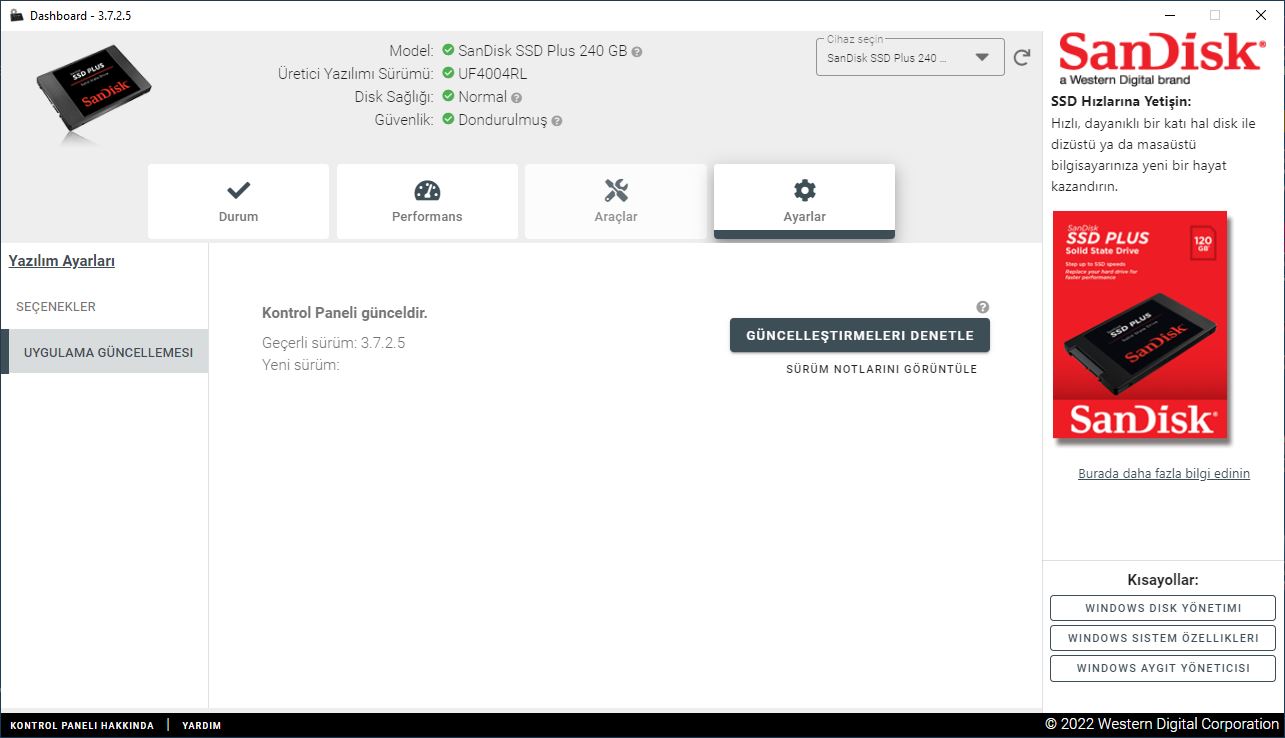1285x738 pixels.
Task: Click the Yazılım Ayarları heading
Action: [62, 261]
